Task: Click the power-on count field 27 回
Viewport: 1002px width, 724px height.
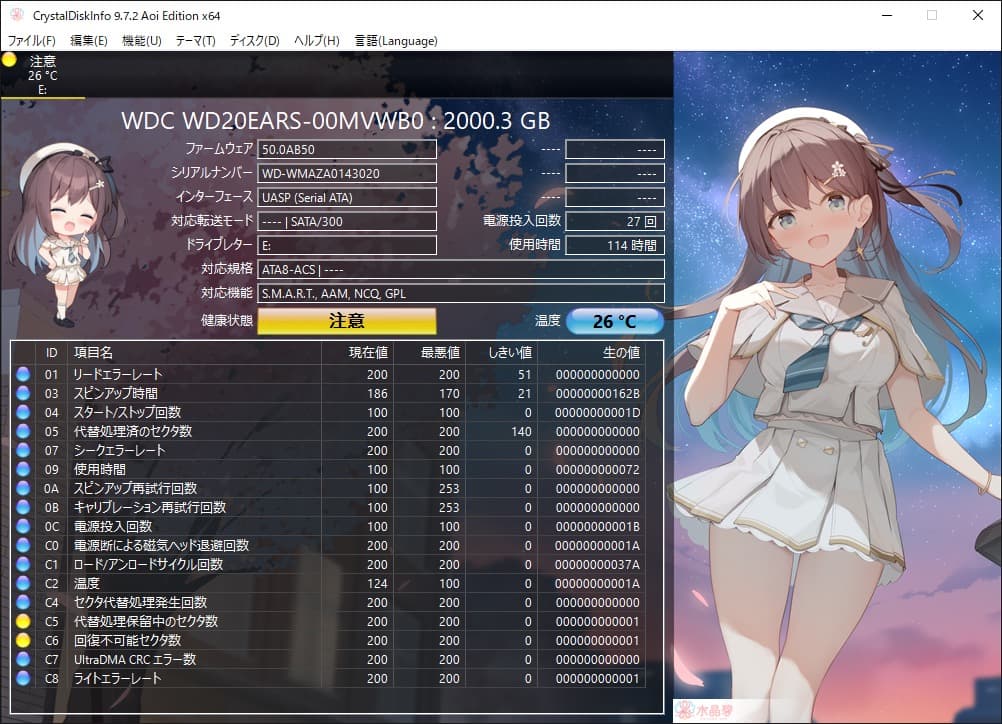Action: click(x=615, y=221)
